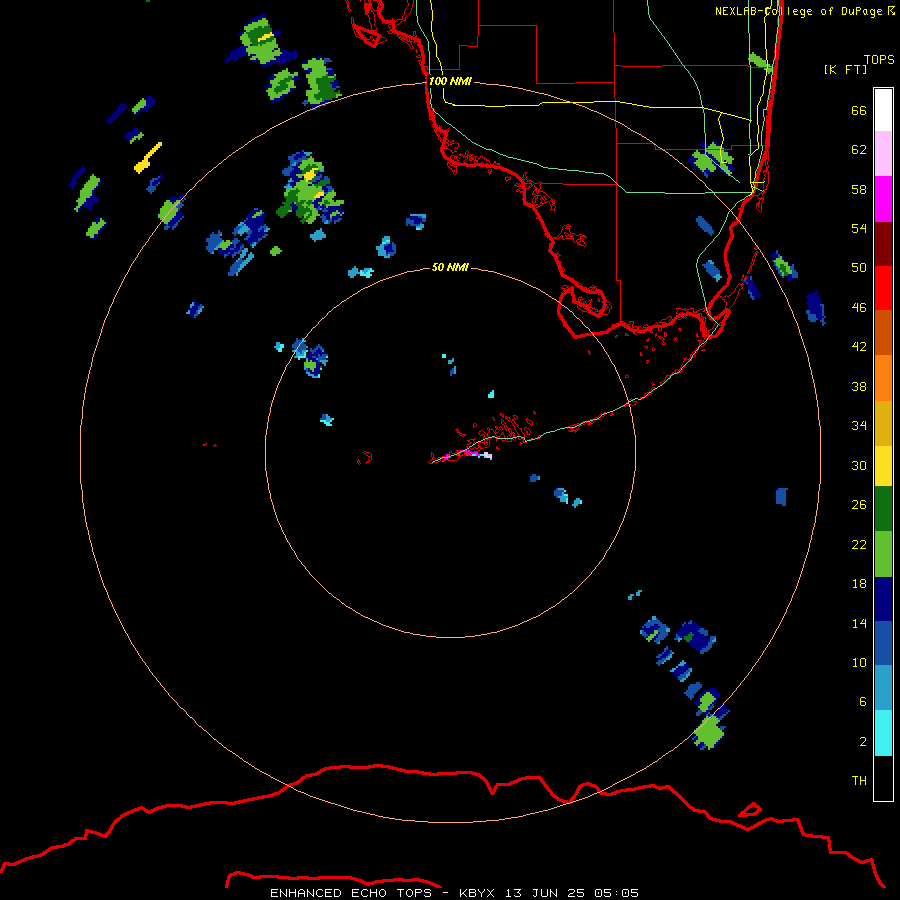Screen dimensions: 900x900
Task: Select the light pink legend color block
Action: point(883,154)
